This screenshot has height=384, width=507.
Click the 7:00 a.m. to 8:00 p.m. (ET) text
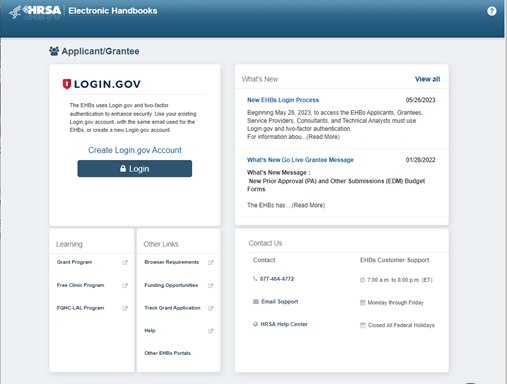(400, 280)
